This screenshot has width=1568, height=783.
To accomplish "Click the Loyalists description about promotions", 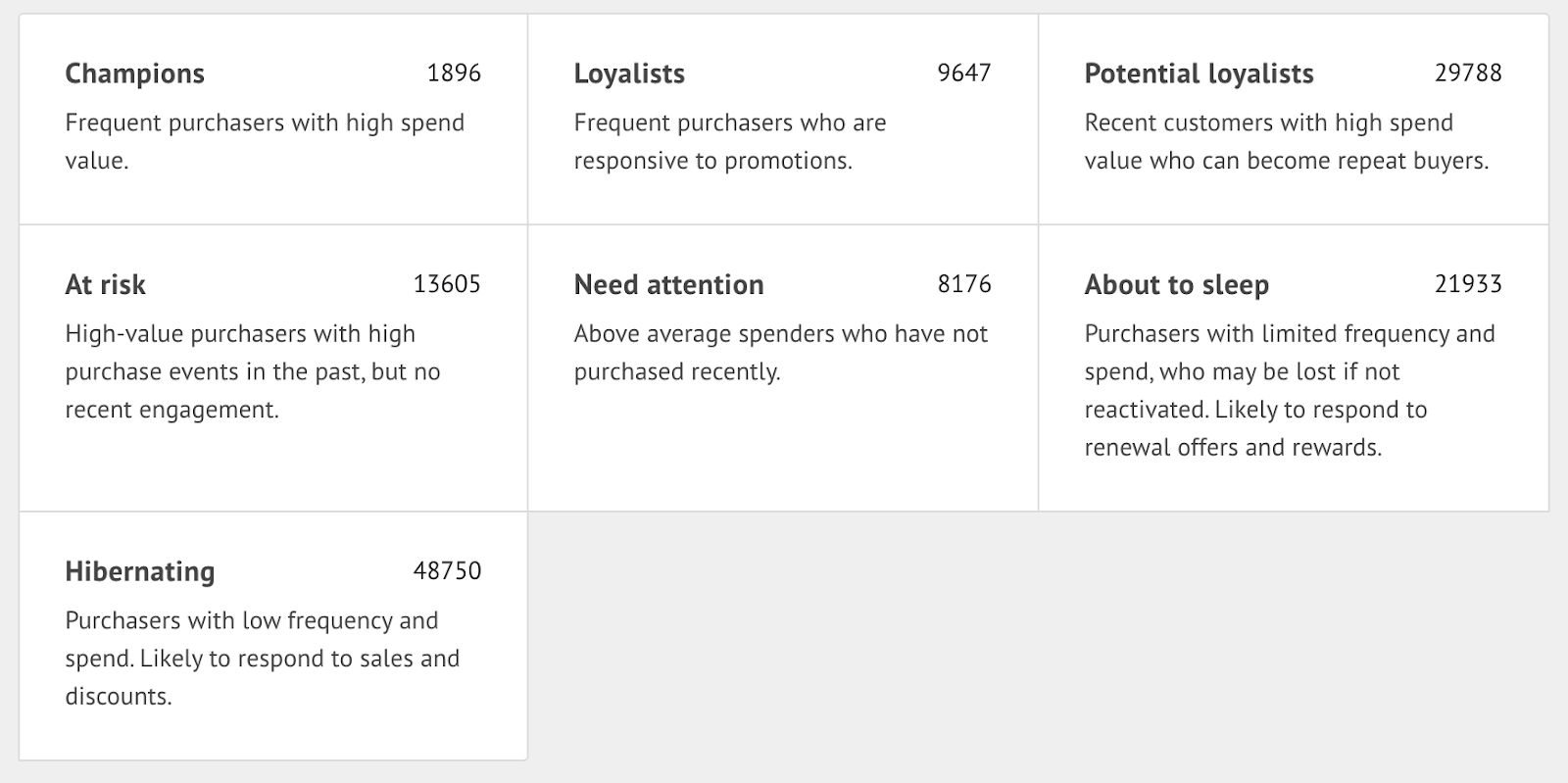I will (x=729, y=141).
